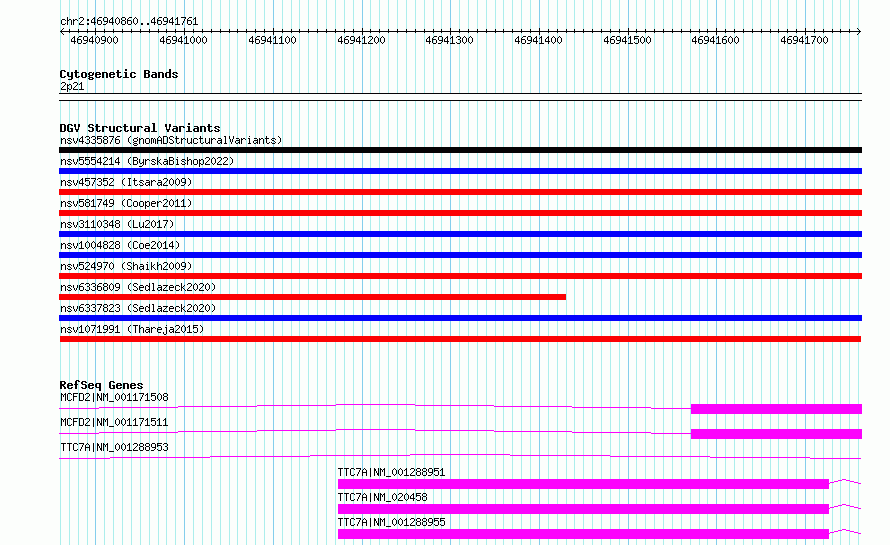Select the nsv3110348 Lu2017 blue bar

tap(460, 234)
